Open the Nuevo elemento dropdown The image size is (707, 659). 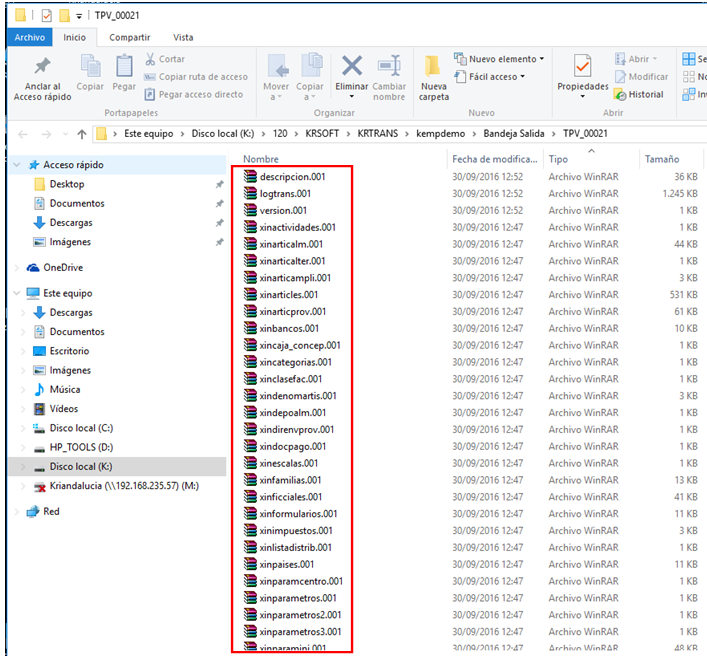pyautogui.click(x=499, y=59)
